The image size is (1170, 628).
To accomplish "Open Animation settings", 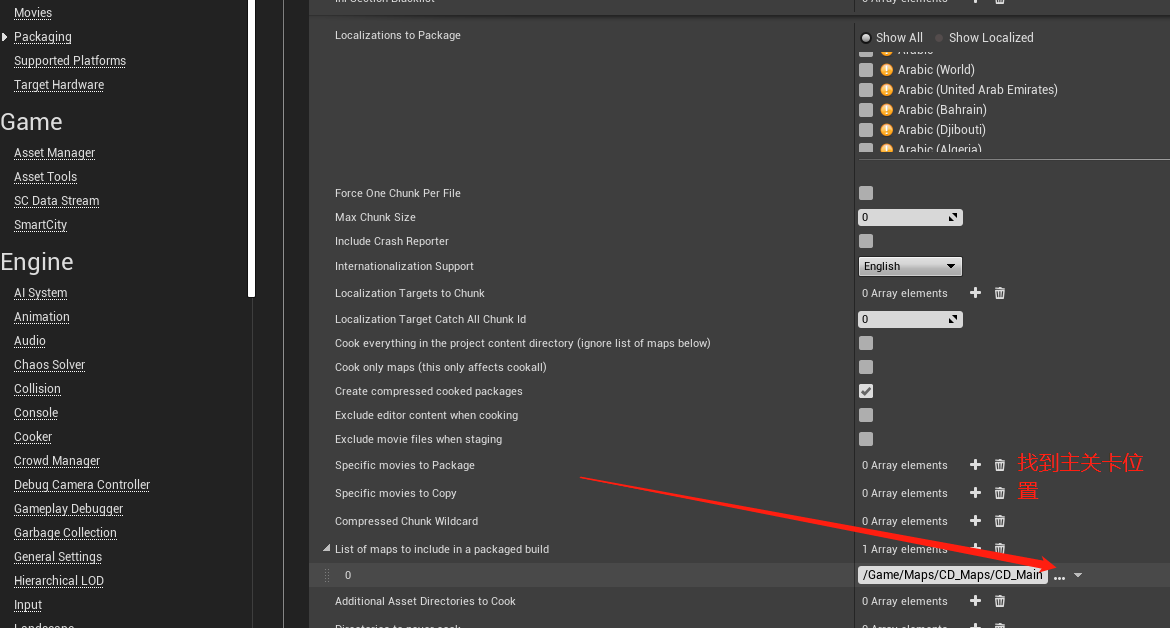I will [42, 317].
